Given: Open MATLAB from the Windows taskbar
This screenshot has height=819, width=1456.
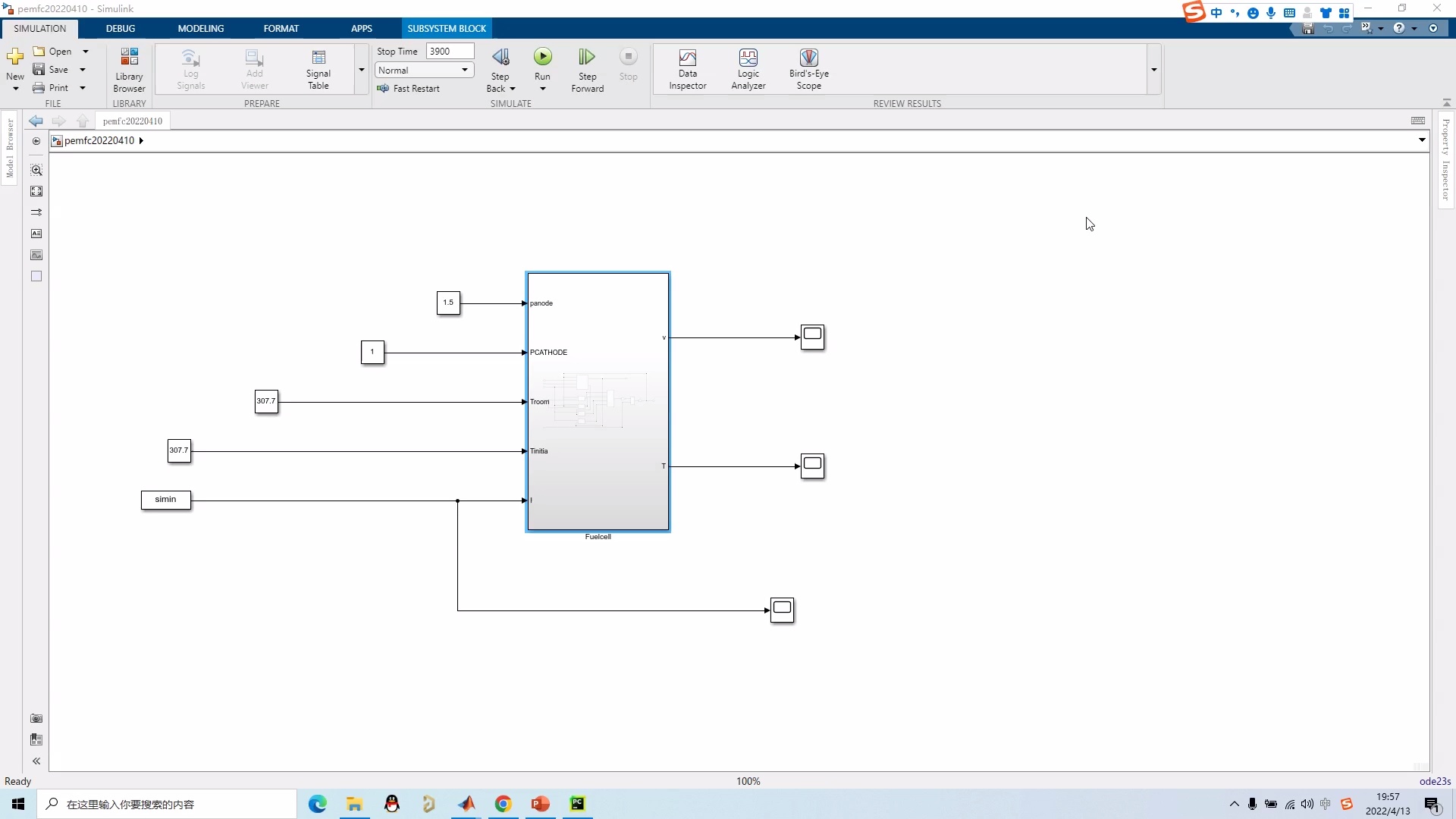Looking at the screenshot, I should (466, 804).
